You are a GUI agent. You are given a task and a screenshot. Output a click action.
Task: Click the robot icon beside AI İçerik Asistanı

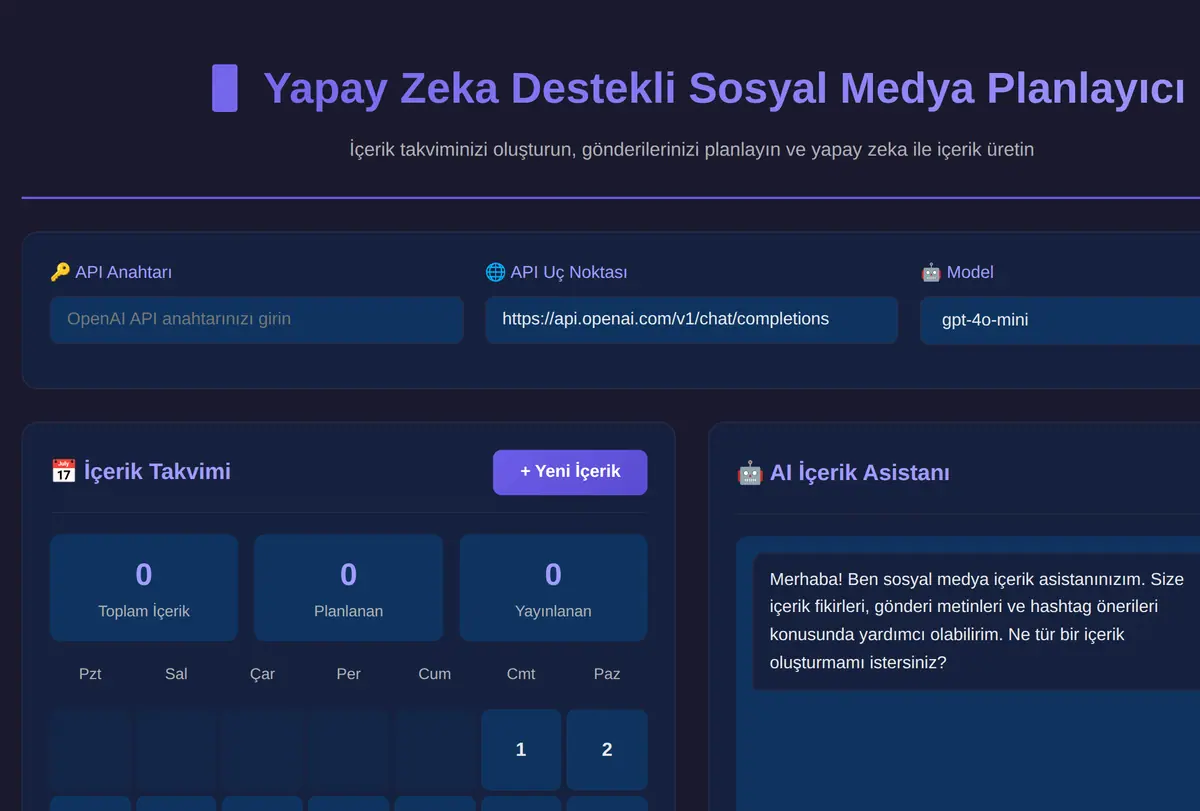749,473
